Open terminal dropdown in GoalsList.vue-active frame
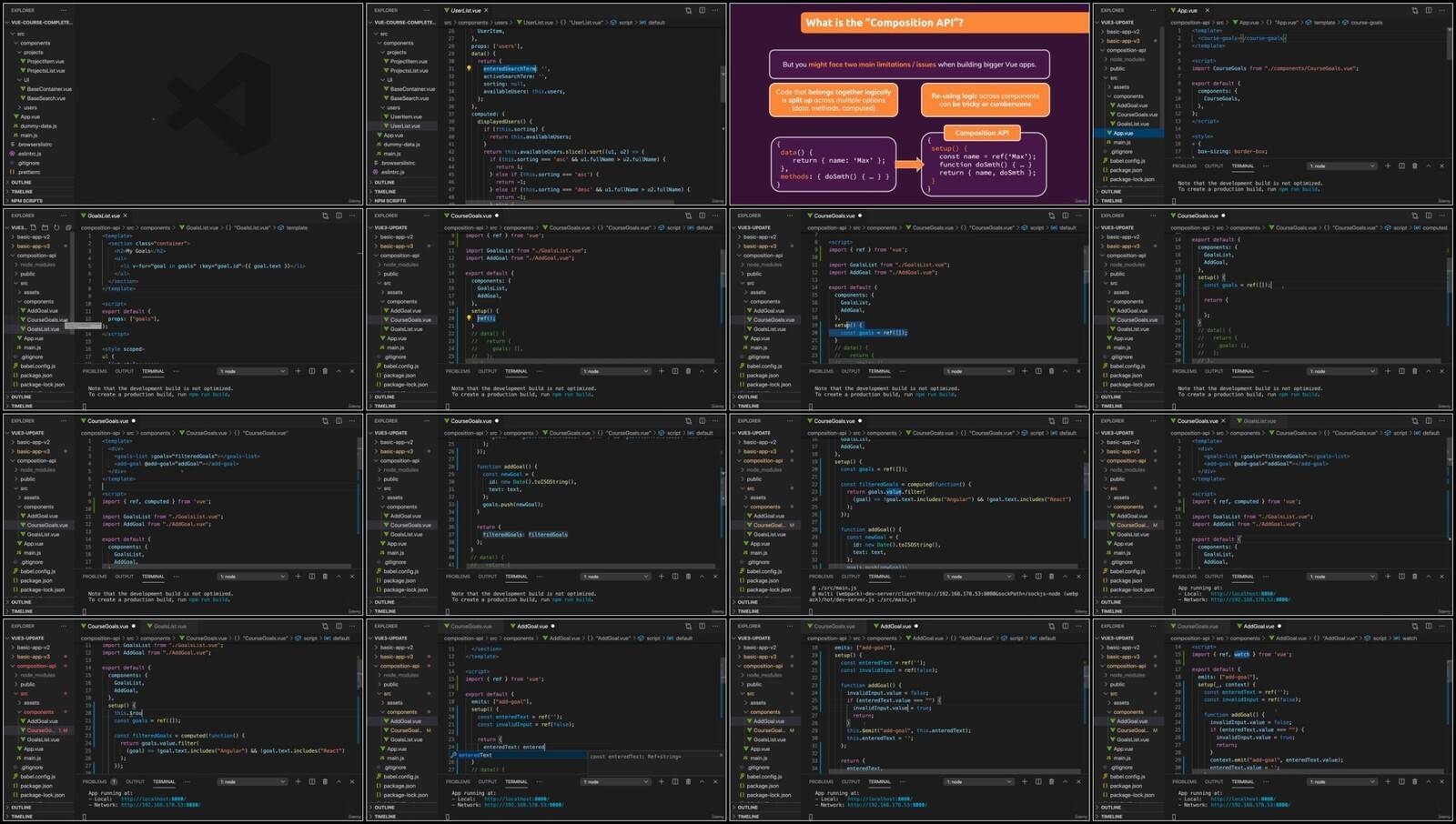The height and width of the screenshot is (824, 1456). [252, 371]
